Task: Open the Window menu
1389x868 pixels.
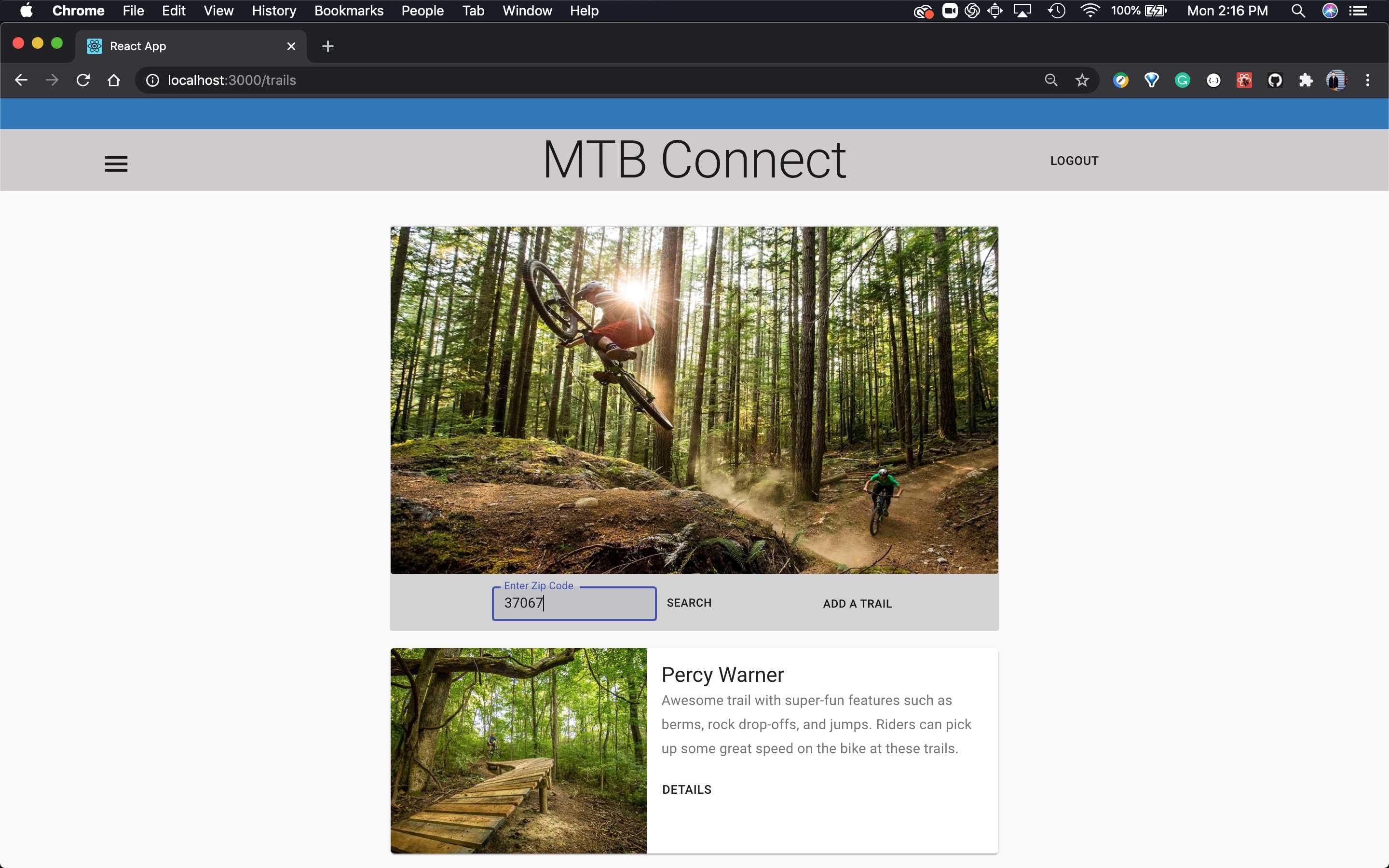Action: (527, 11)
